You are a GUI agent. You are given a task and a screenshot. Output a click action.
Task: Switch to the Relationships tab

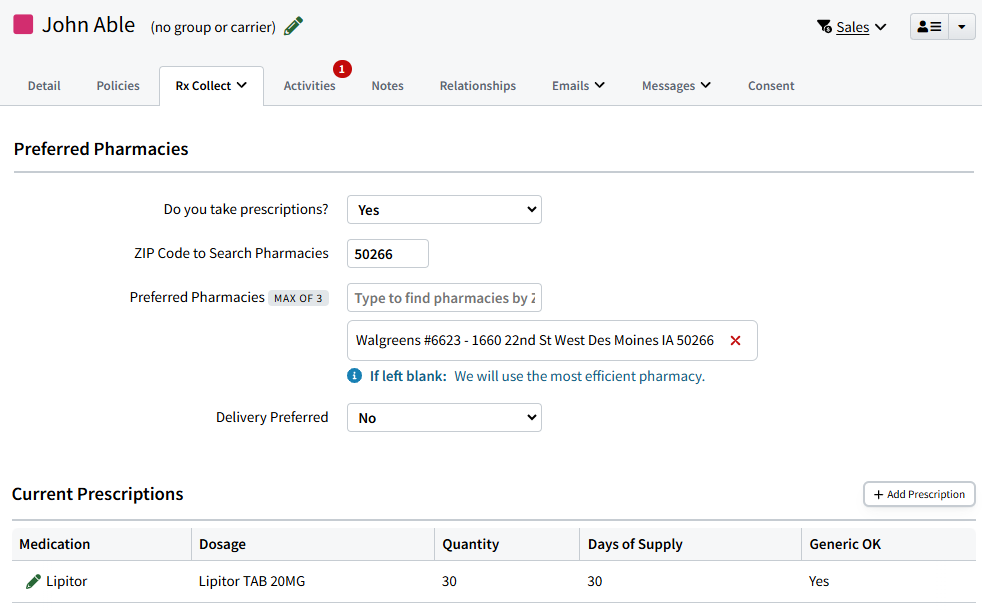477,85
